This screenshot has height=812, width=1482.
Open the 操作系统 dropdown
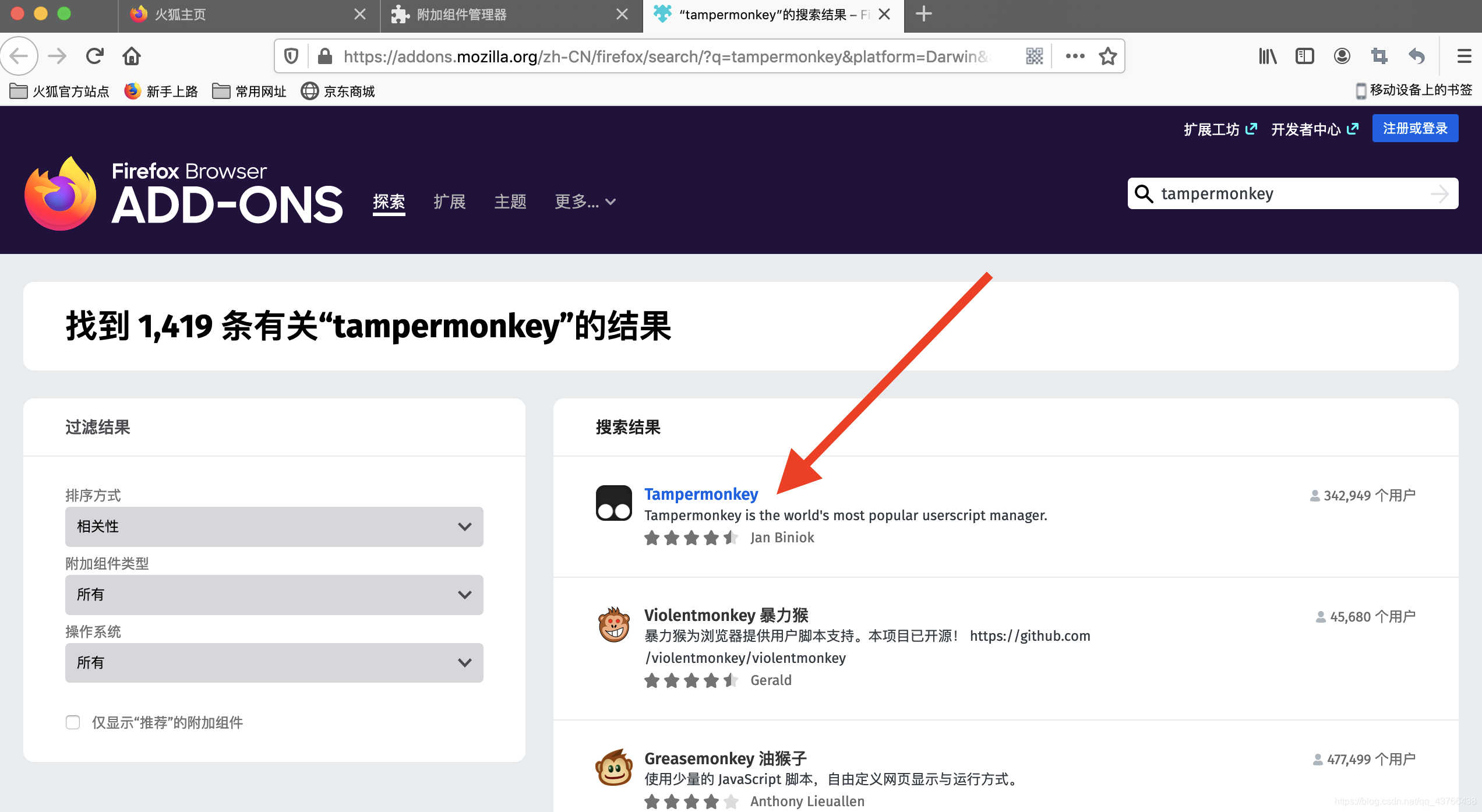point(274,663)
